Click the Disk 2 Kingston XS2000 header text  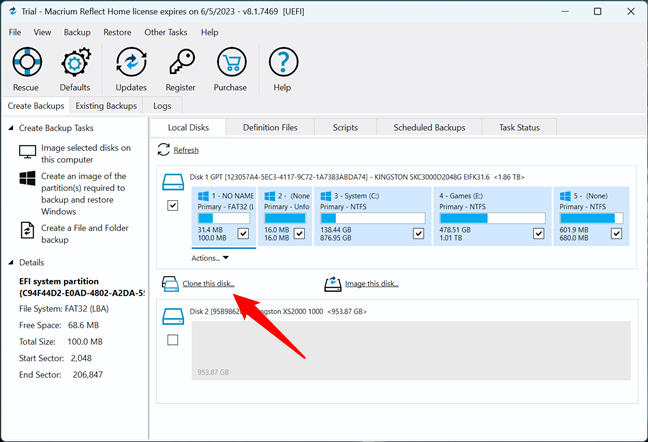pyautogui.click(x=278, y=311)
